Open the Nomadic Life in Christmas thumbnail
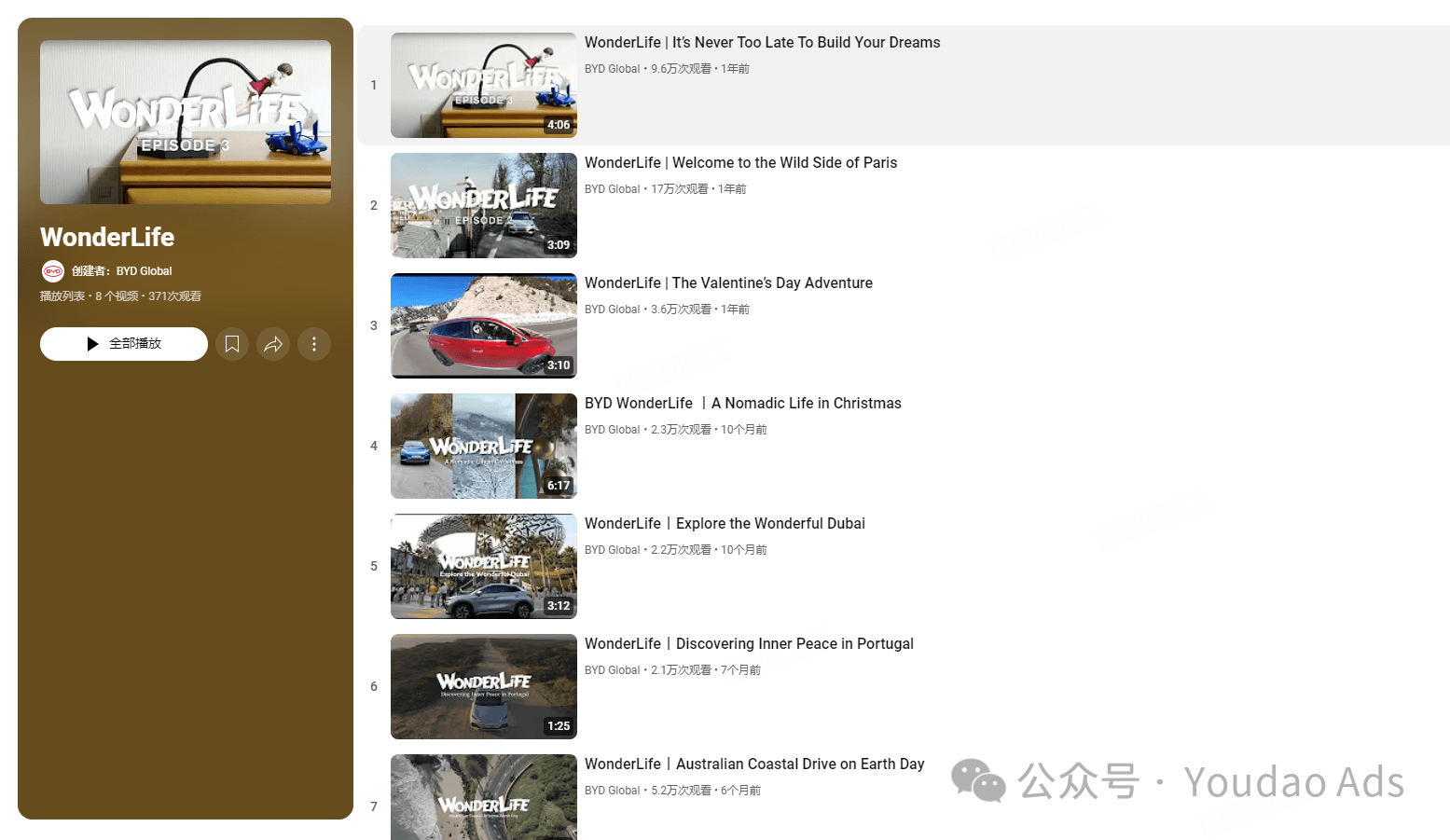 click(x=484, y=446)
